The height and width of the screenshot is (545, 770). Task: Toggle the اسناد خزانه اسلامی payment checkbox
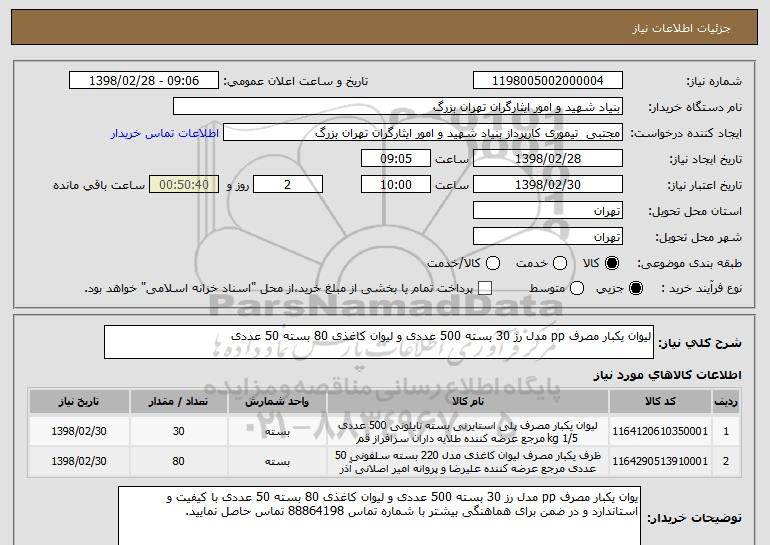485,289
